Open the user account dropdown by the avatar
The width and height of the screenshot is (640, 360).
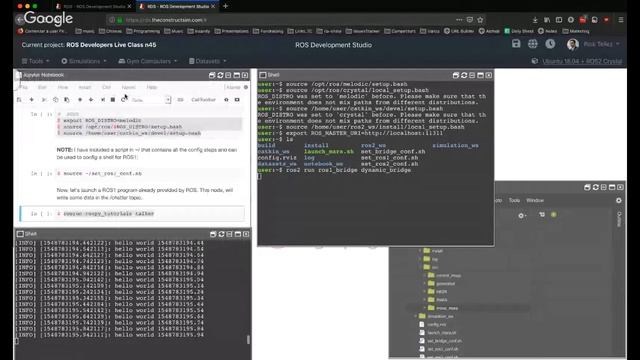[593, 44]
